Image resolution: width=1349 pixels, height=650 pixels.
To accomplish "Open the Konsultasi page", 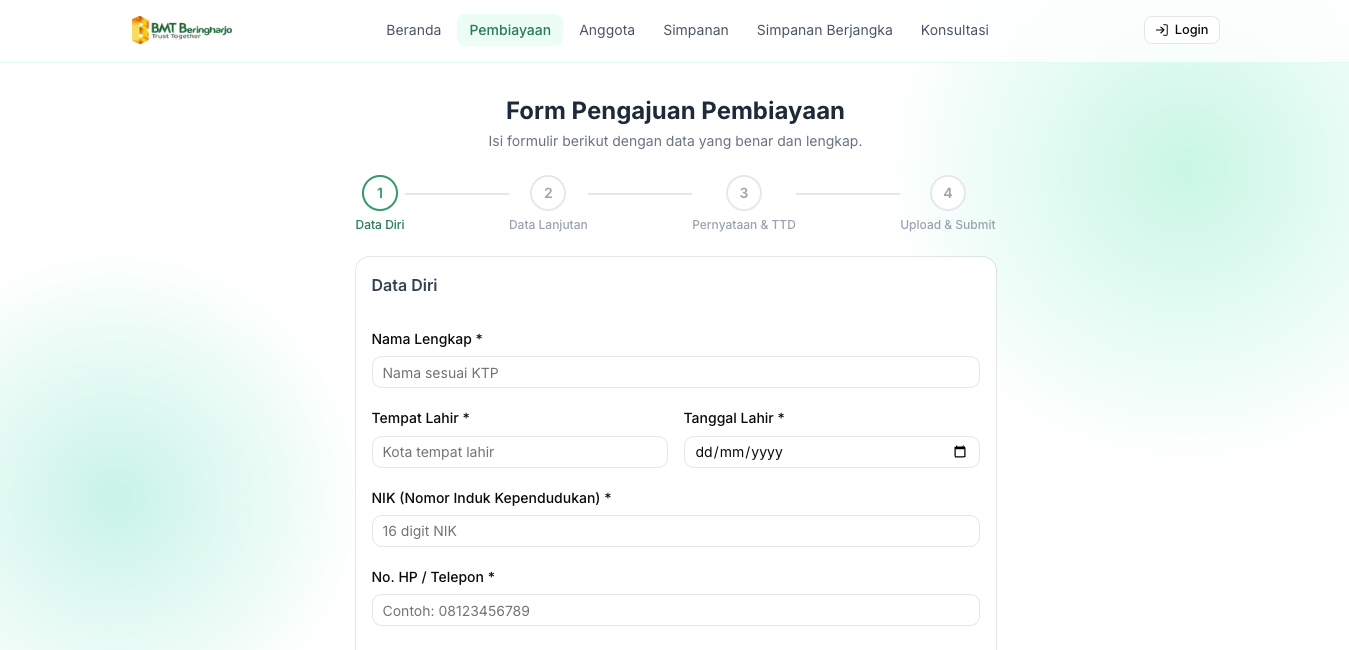I will coord(955,30).
